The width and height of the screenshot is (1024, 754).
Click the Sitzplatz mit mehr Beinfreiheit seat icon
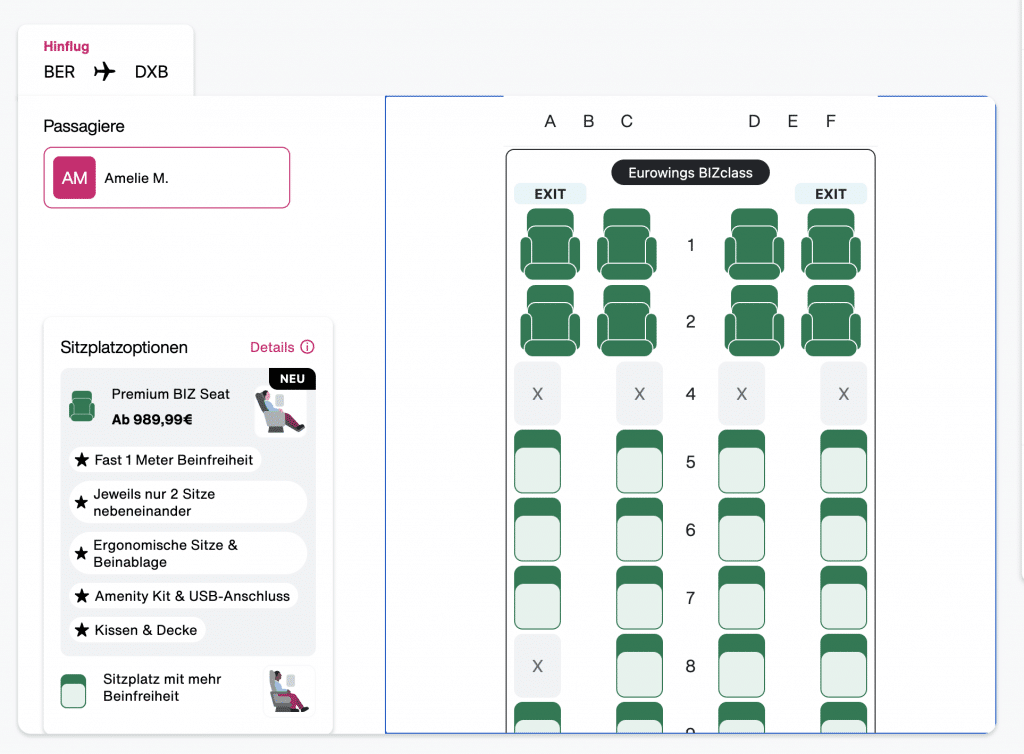[73, 690]
